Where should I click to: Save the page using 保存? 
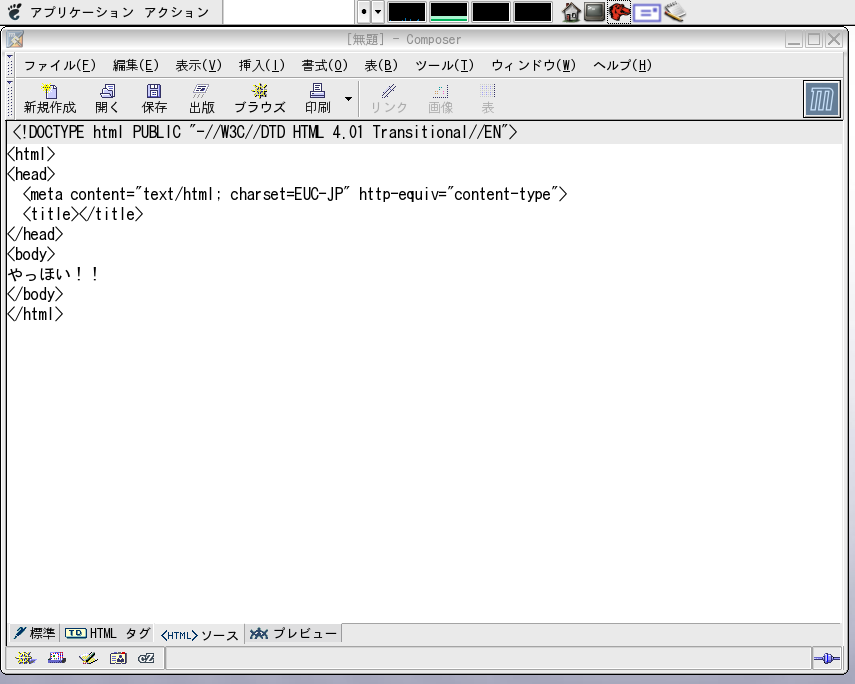click(154, 99)
